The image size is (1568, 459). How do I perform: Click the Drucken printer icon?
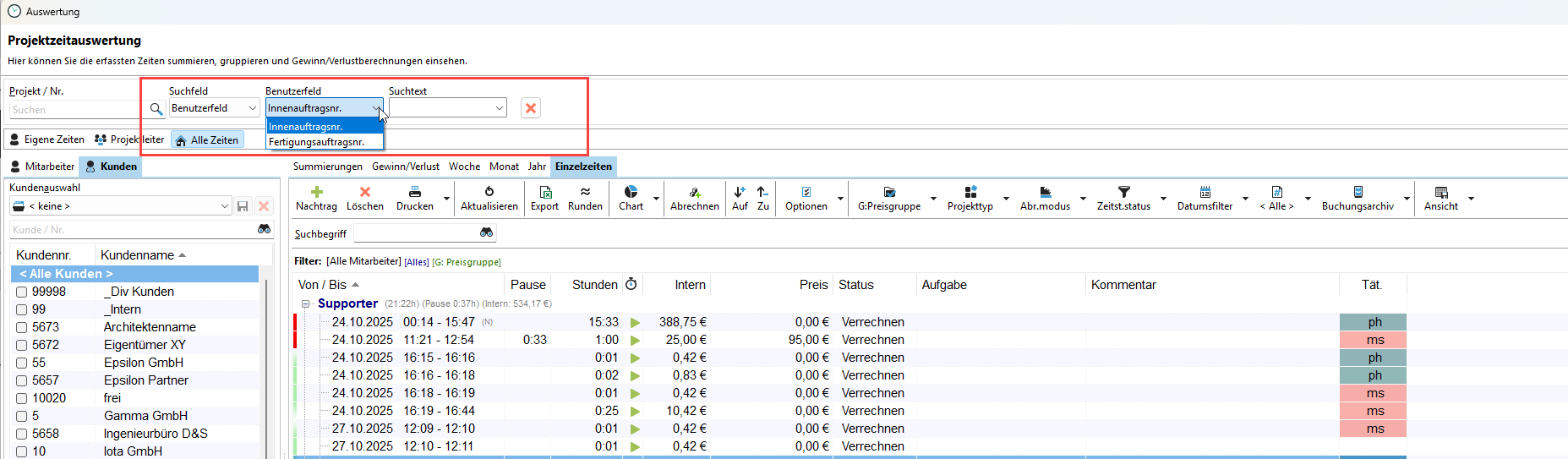click(414, 193)
